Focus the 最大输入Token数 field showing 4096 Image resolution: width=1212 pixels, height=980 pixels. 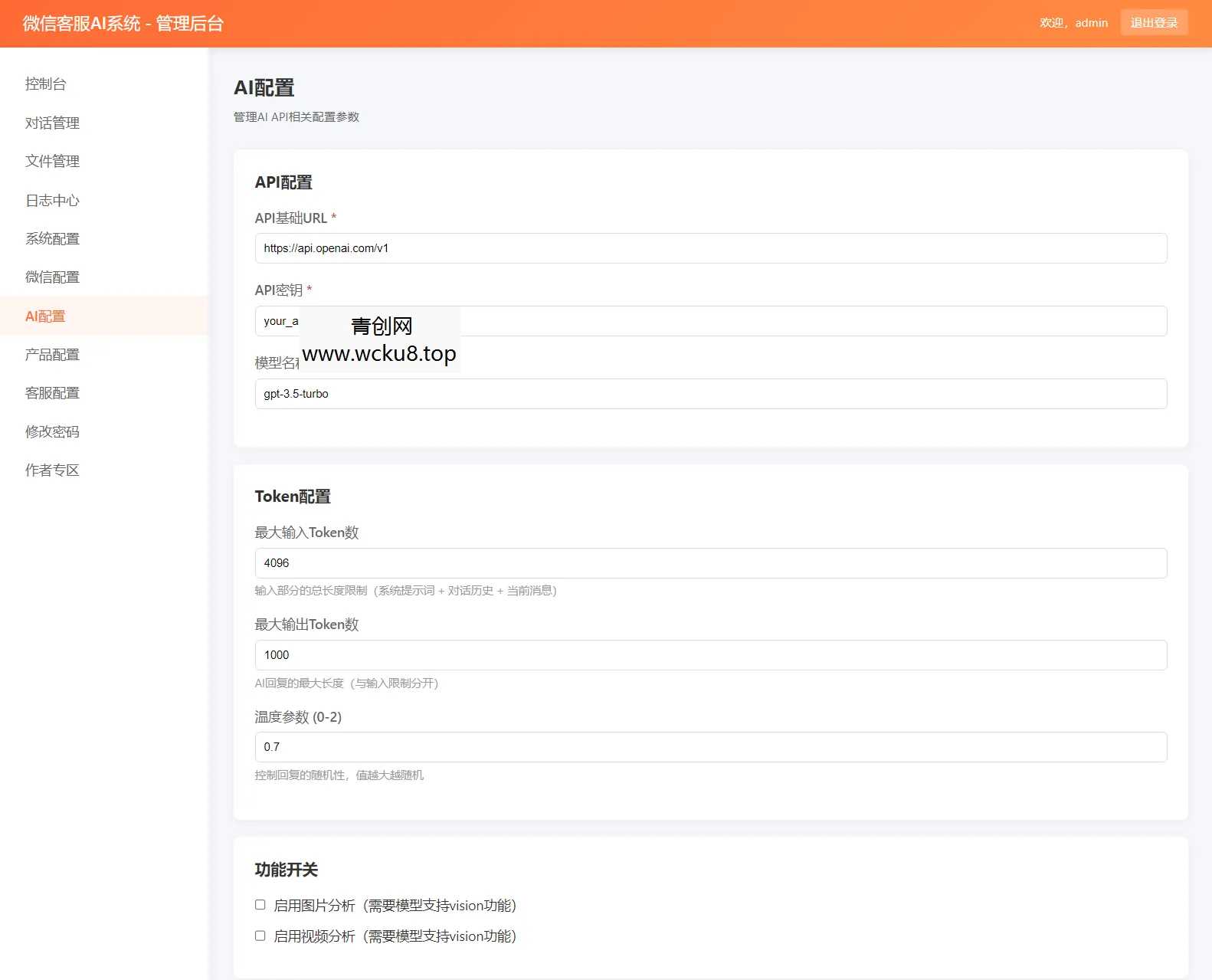[710, 563]
